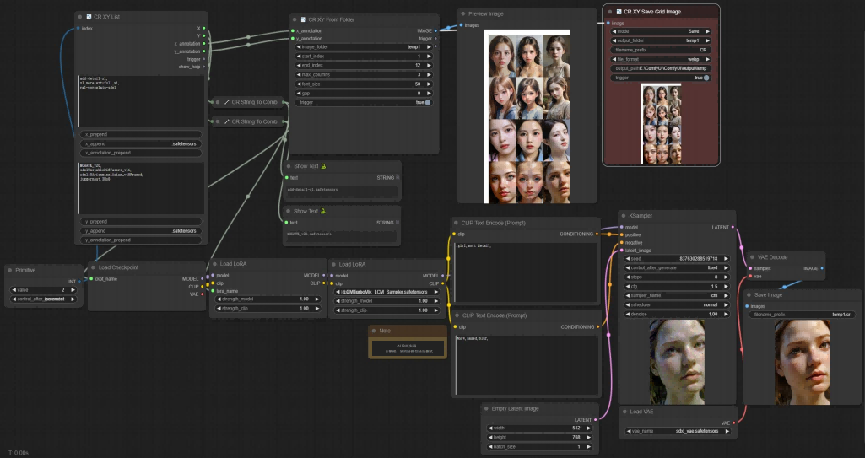Screen dimensions: 865x458
Task: Click the upper Show Text snake icon
Action: [x=324, y=166]
